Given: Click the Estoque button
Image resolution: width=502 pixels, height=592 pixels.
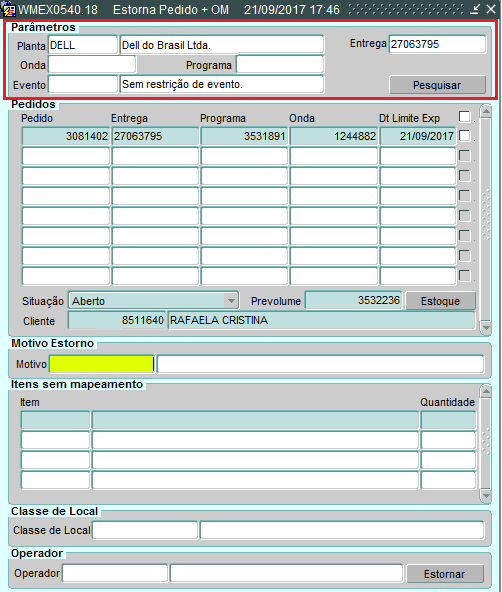Looking at the screenshot, I should [x=440, y=301].
